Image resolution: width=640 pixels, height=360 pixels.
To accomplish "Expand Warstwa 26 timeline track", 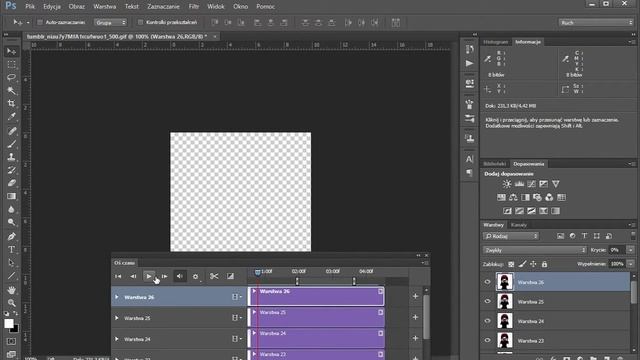I will tap(117, 297).
